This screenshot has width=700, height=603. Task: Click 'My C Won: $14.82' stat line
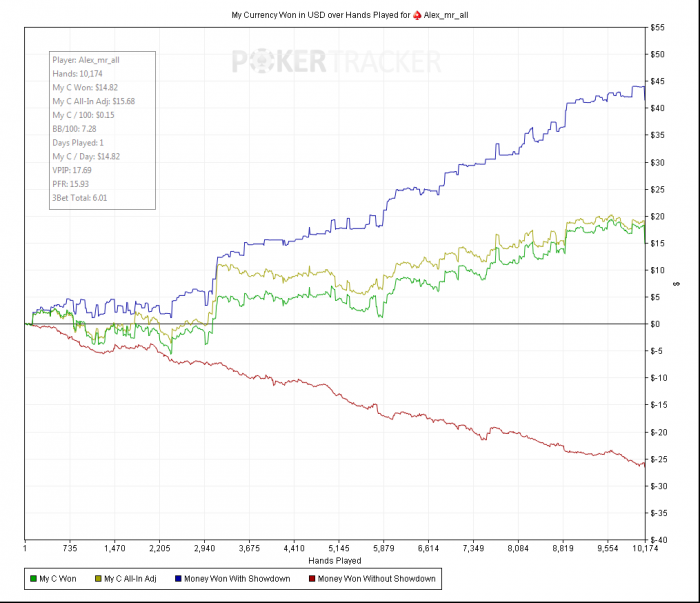[x=85, y=87]
